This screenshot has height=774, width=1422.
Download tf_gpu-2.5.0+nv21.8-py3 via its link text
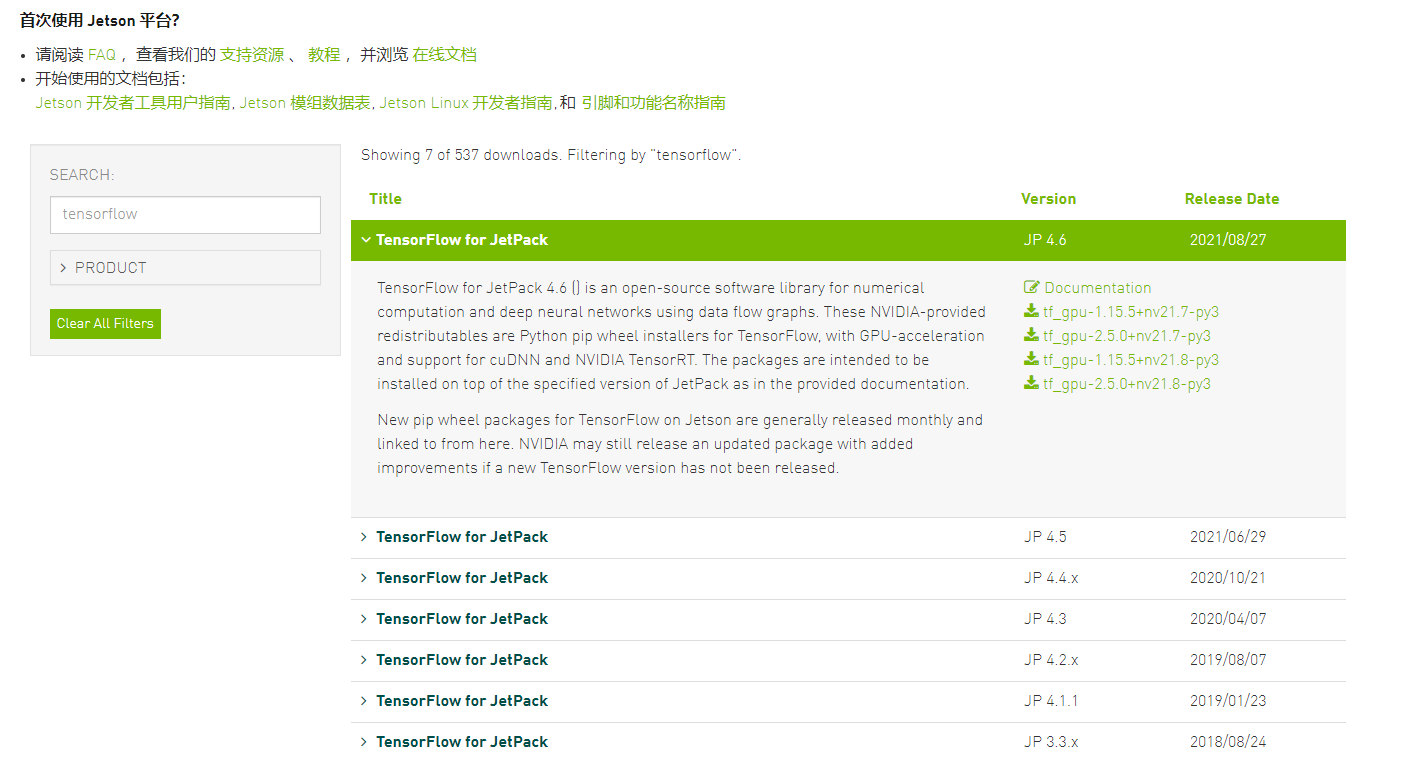click(x=1127, y=384)
